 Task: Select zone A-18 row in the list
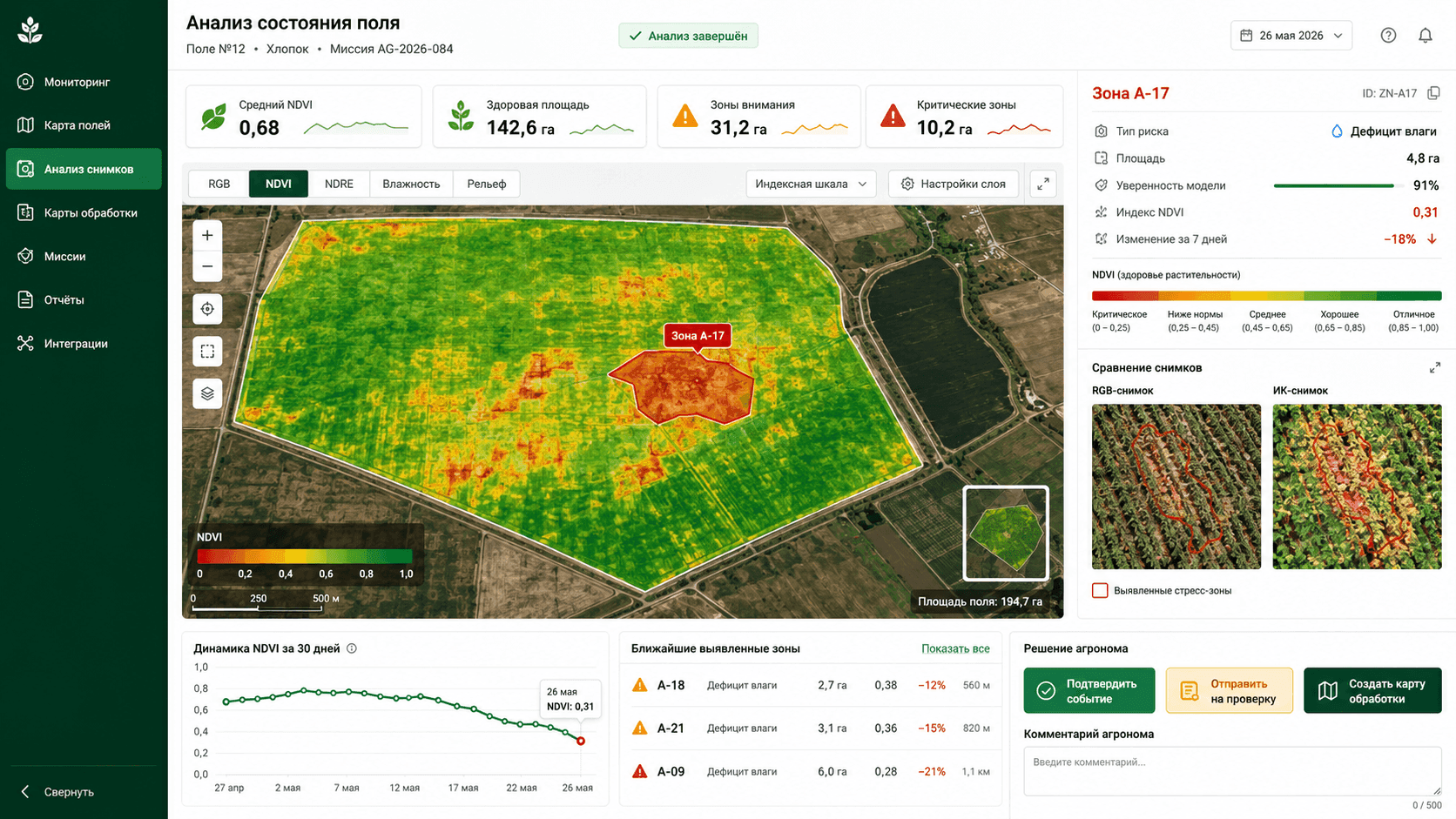(x=811, y=685)
